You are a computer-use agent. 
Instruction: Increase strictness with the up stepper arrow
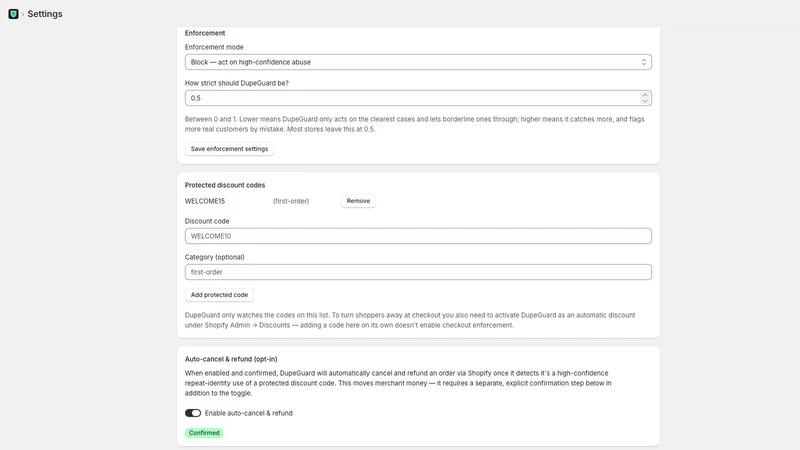click(x=645, y=95)
